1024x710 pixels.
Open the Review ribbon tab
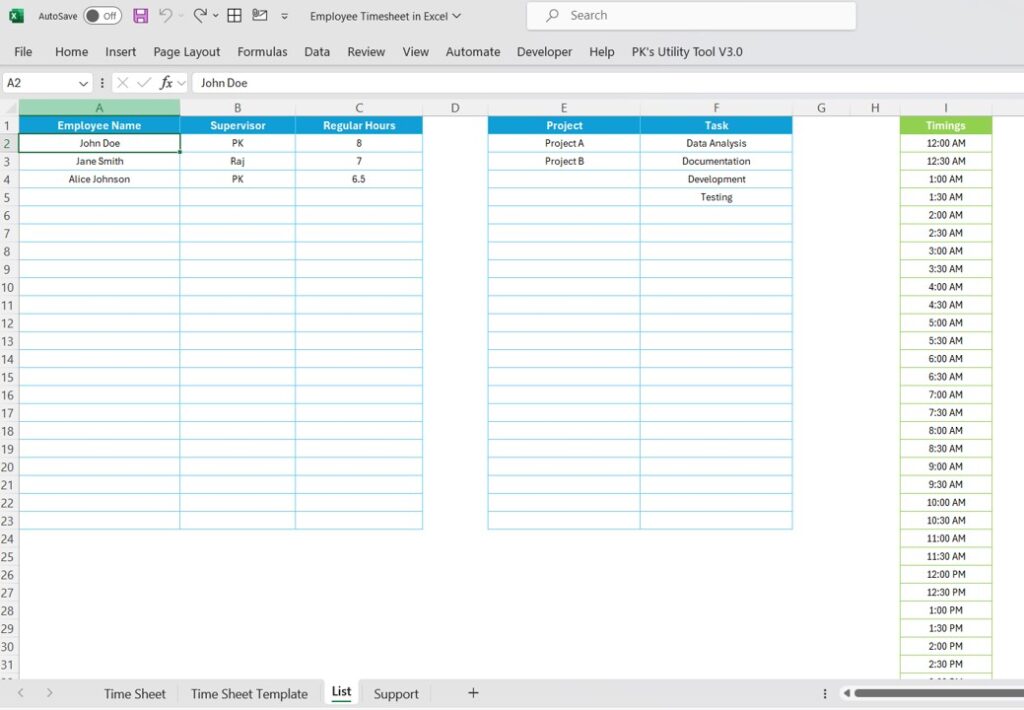(366, 52)
